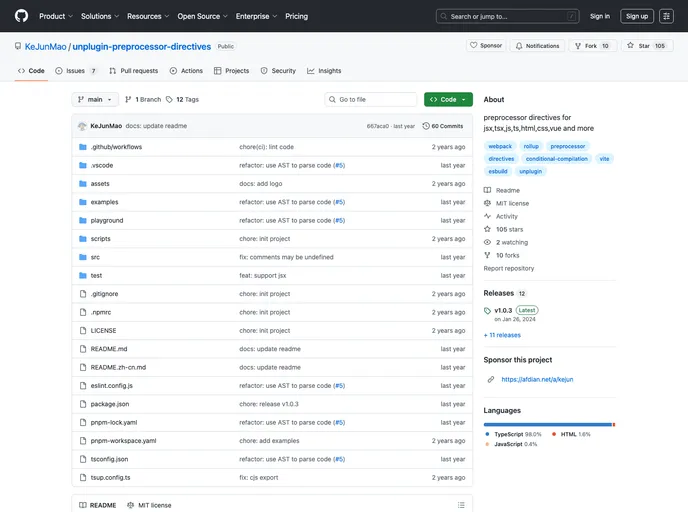Click the star icon beside 105 stars

[x=487, y=229]
